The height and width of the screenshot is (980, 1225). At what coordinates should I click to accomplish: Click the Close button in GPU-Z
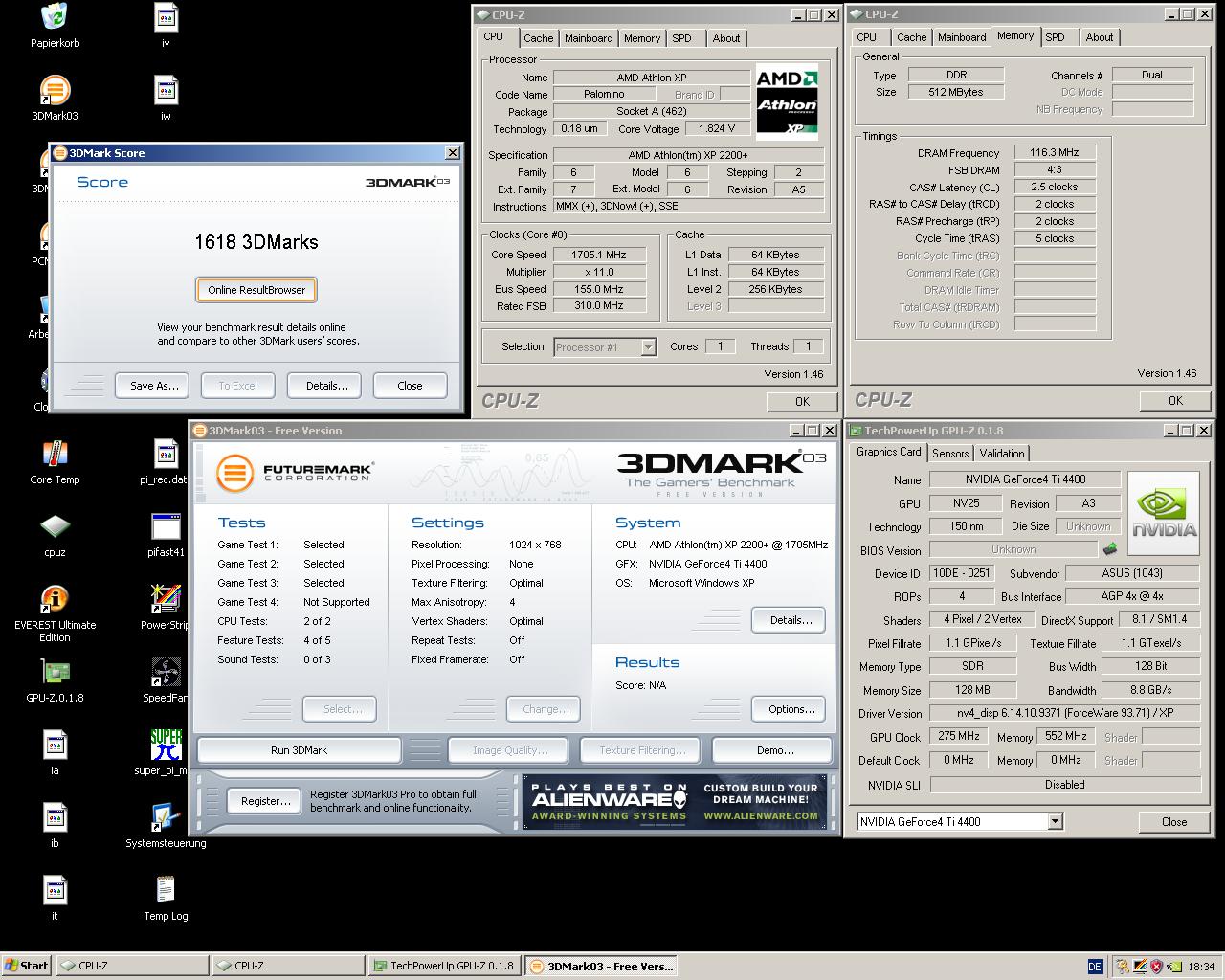click(1174, 821)
